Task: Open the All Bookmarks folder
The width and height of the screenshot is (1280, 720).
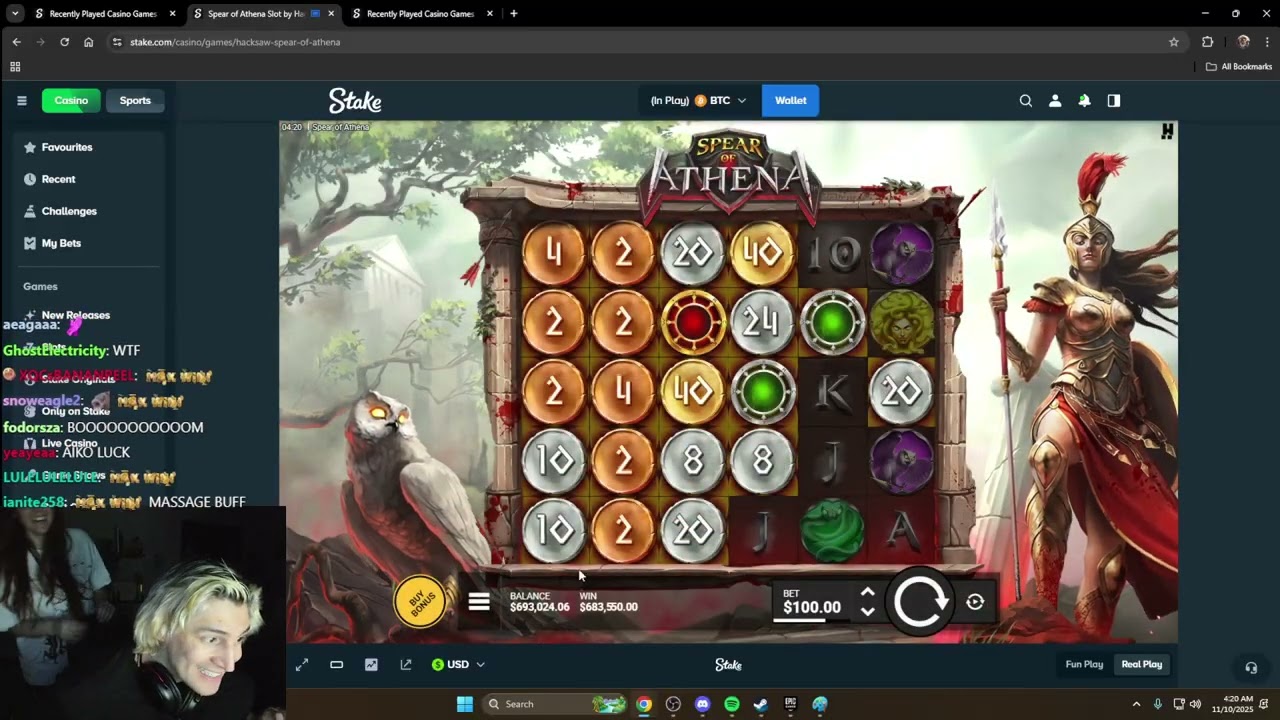Action: click(x=1239, y=67)
